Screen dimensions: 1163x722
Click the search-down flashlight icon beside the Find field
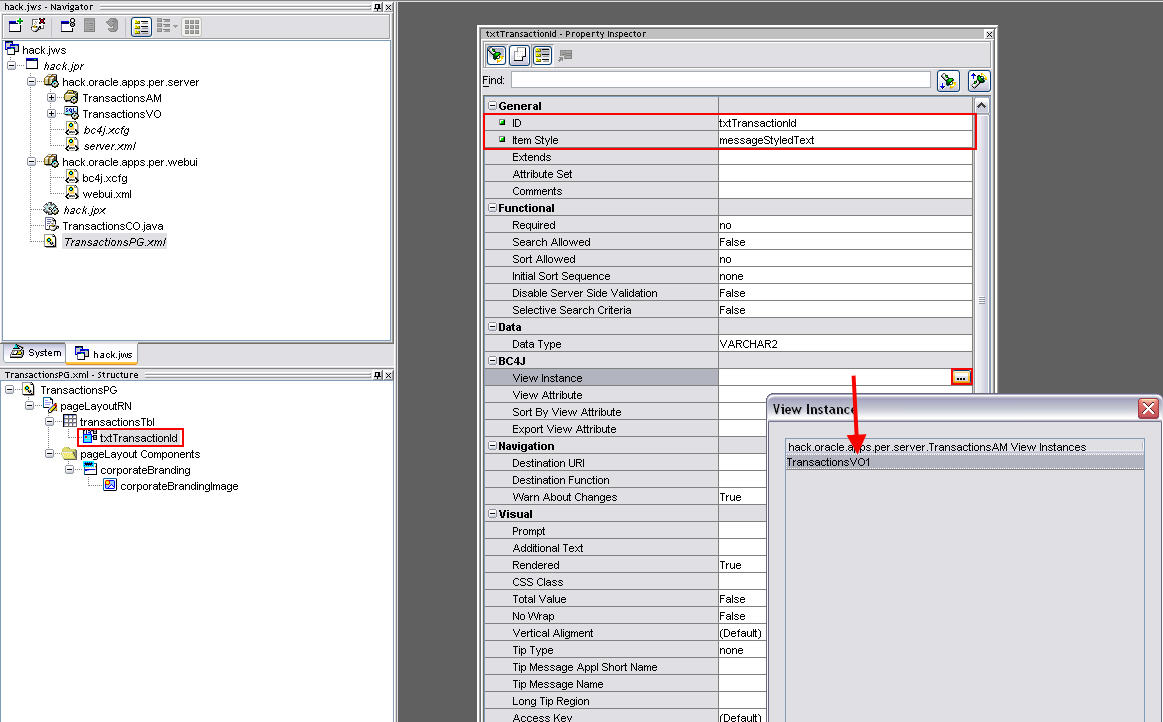(948, 80)
